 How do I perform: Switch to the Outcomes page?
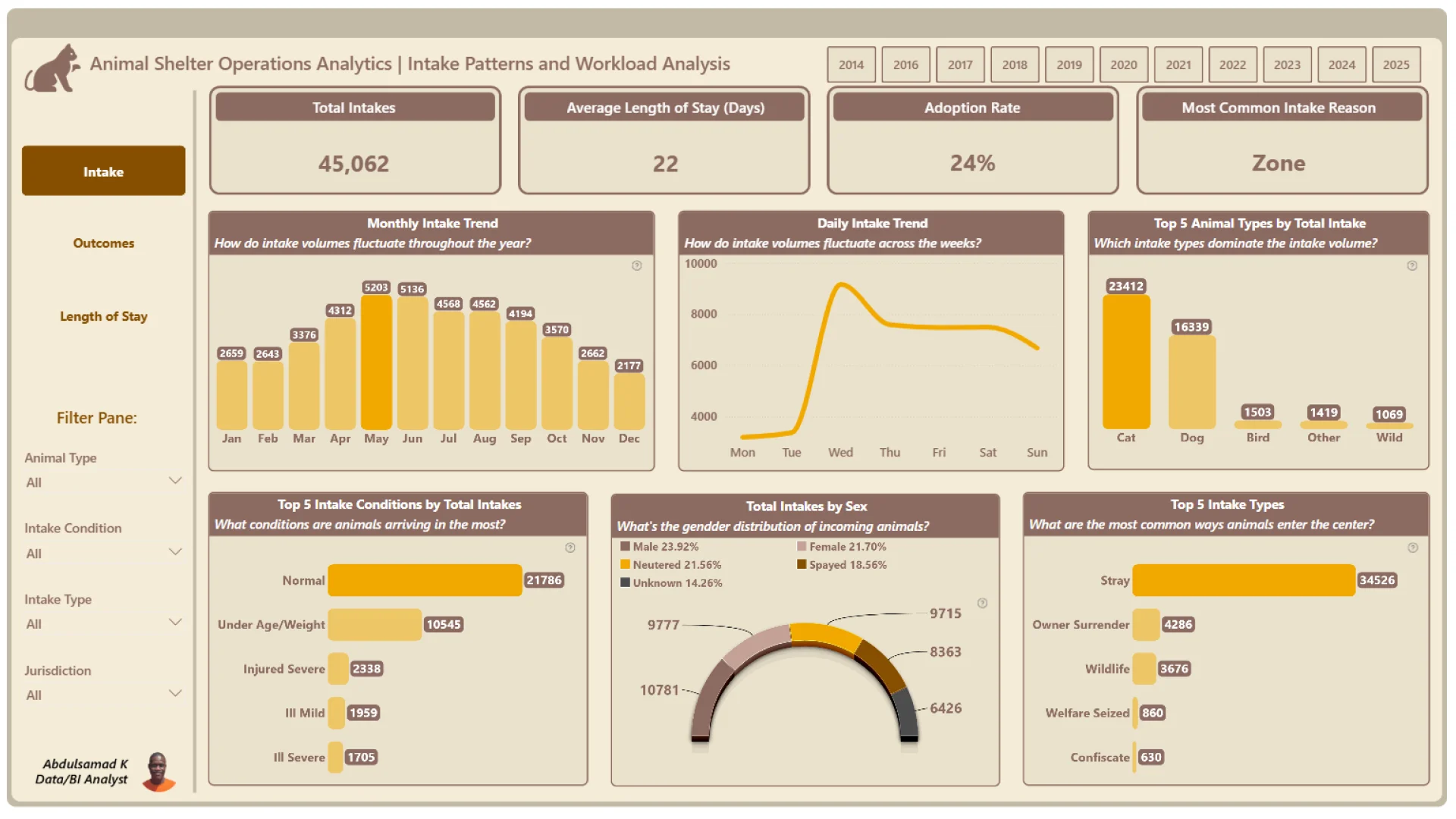point(104,243)
